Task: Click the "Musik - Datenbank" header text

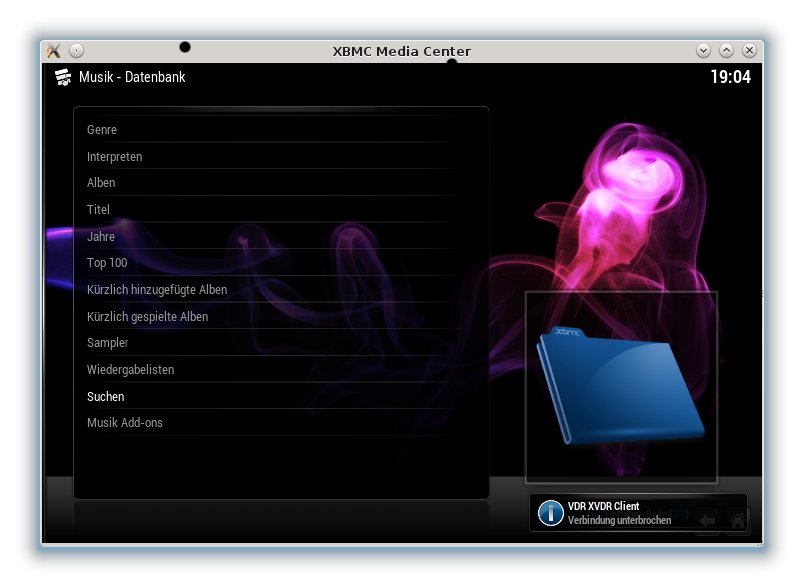Action: click(132, 77)
